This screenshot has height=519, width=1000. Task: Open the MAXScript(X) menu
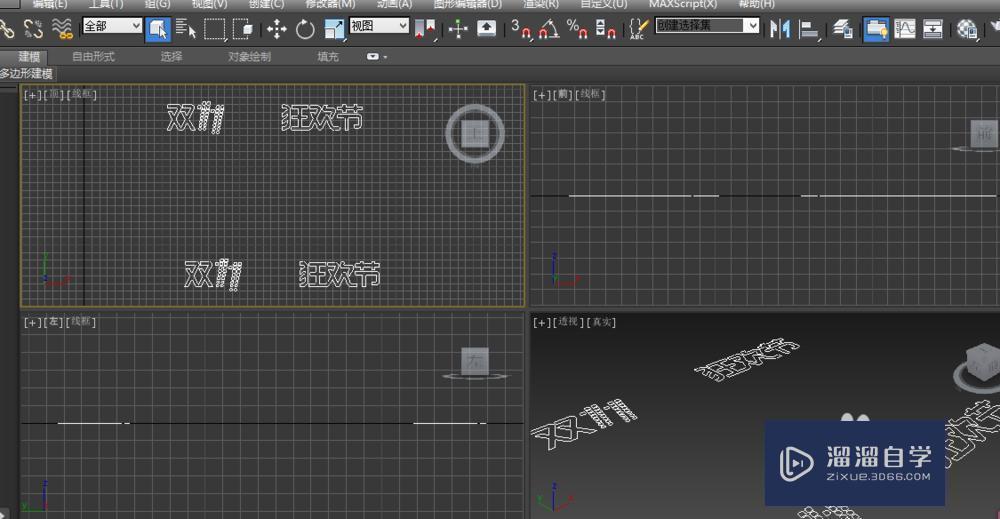pos(682,4)
